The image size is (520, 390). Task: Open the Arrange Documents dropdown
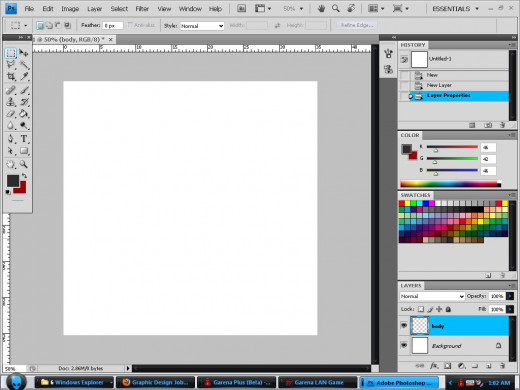coord(376,9)
